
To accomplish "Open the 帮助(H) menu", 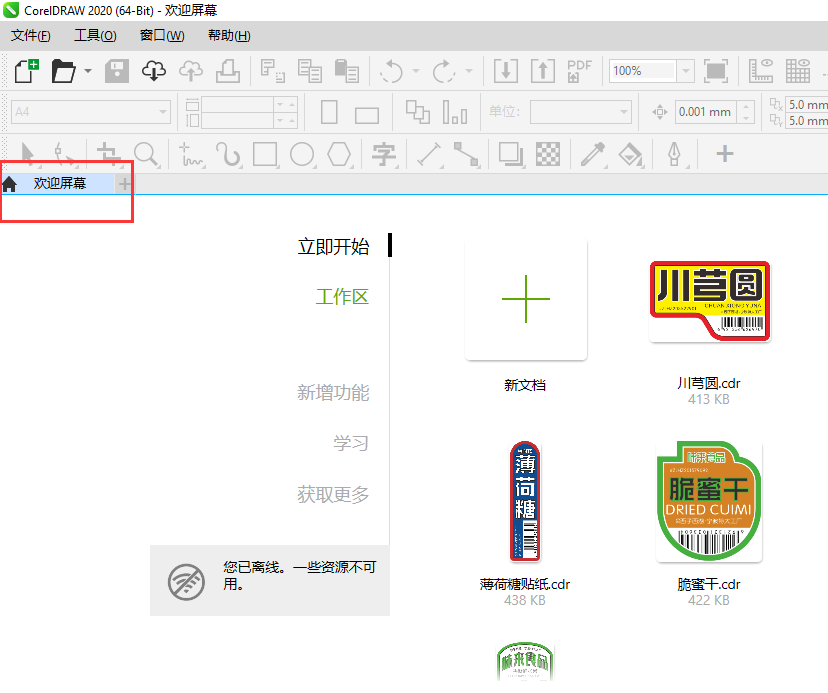I will (x=229, y=35).
